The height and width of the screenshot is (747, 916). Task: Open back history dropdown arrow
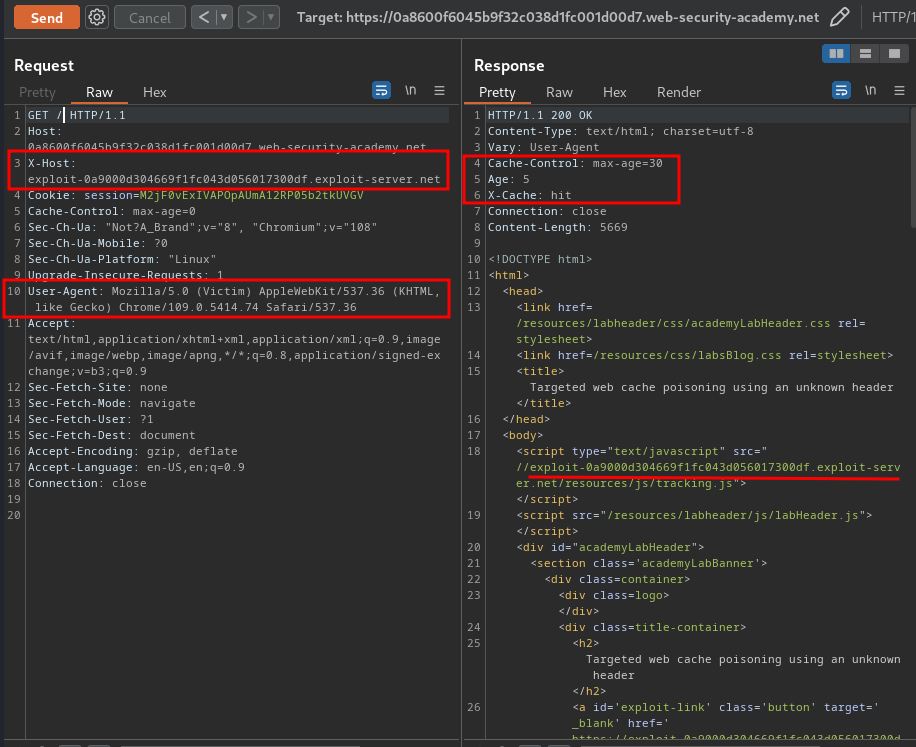click(x=224, y=18)
